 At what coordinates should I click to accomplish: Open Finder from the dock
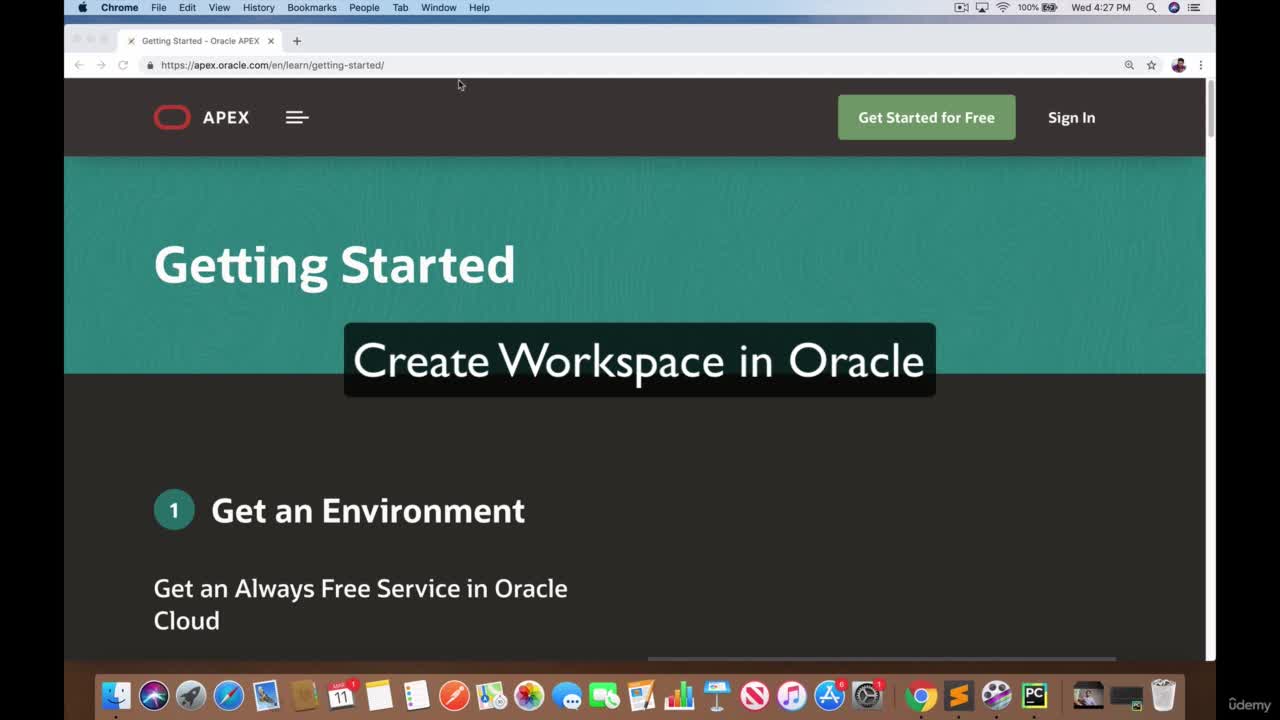[116, 695]
